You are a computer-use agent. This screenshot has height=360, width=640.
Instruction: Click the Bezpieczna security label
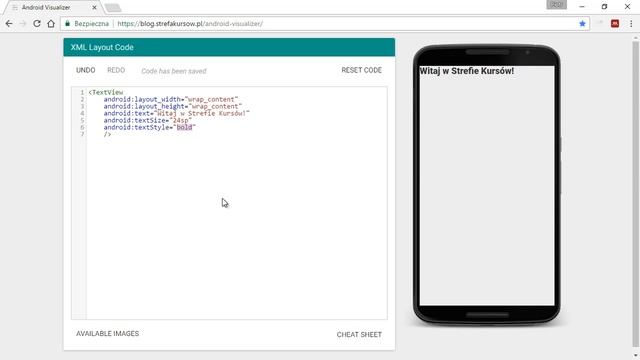pyautogui.click(x=91, y=24)
